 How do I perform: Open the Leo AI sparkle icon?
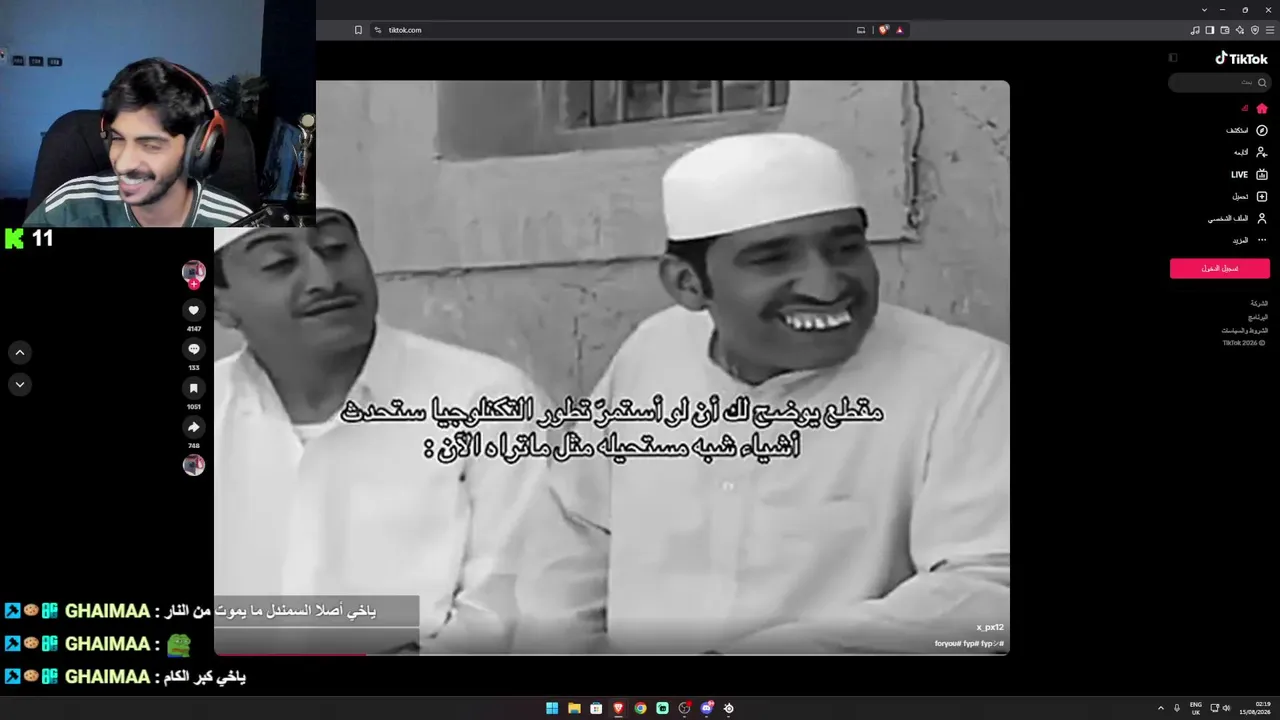click(1240, 30)
